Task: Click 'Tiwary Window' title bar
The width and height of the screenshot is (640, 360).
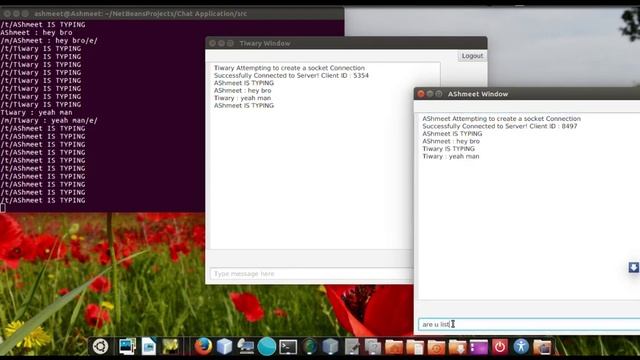Action: tap(346, 43)
